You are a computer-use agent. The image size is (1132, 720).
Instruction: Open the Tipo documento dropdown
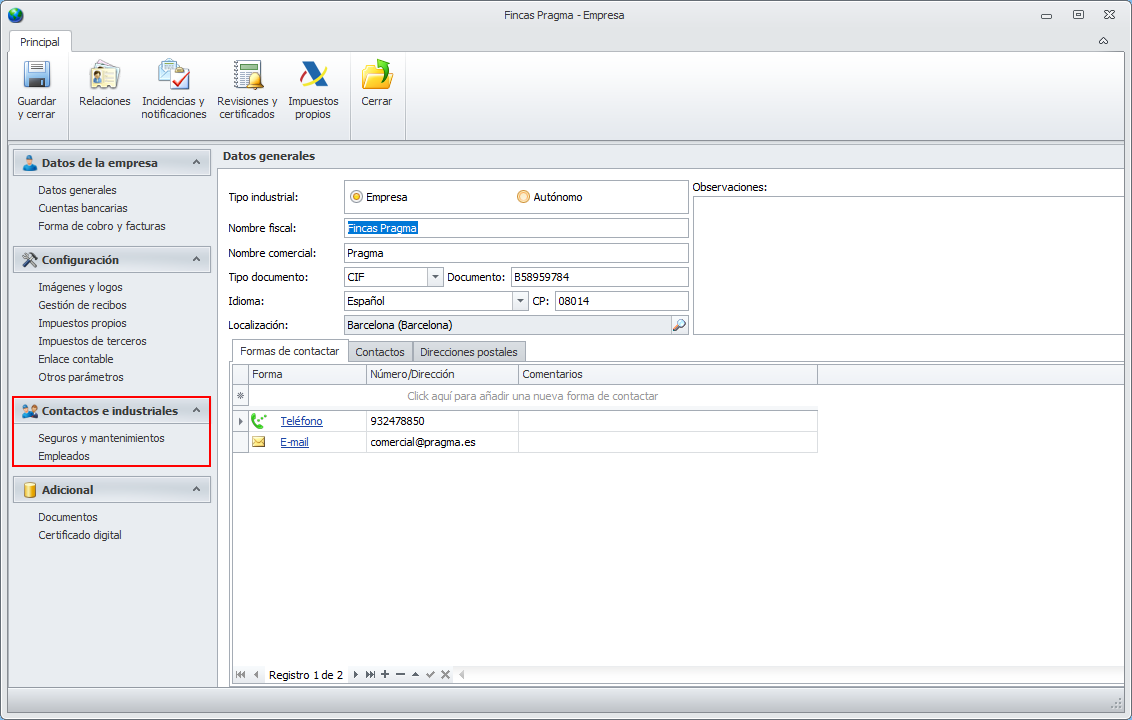point(434,277)
